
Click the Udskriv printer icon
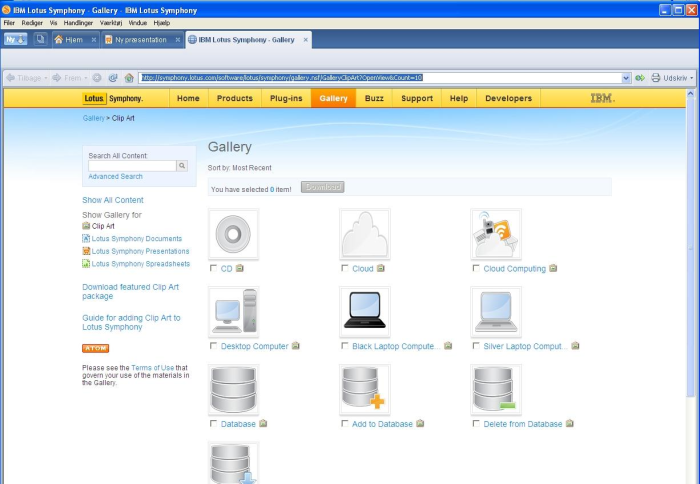click(x=656, y=78)
